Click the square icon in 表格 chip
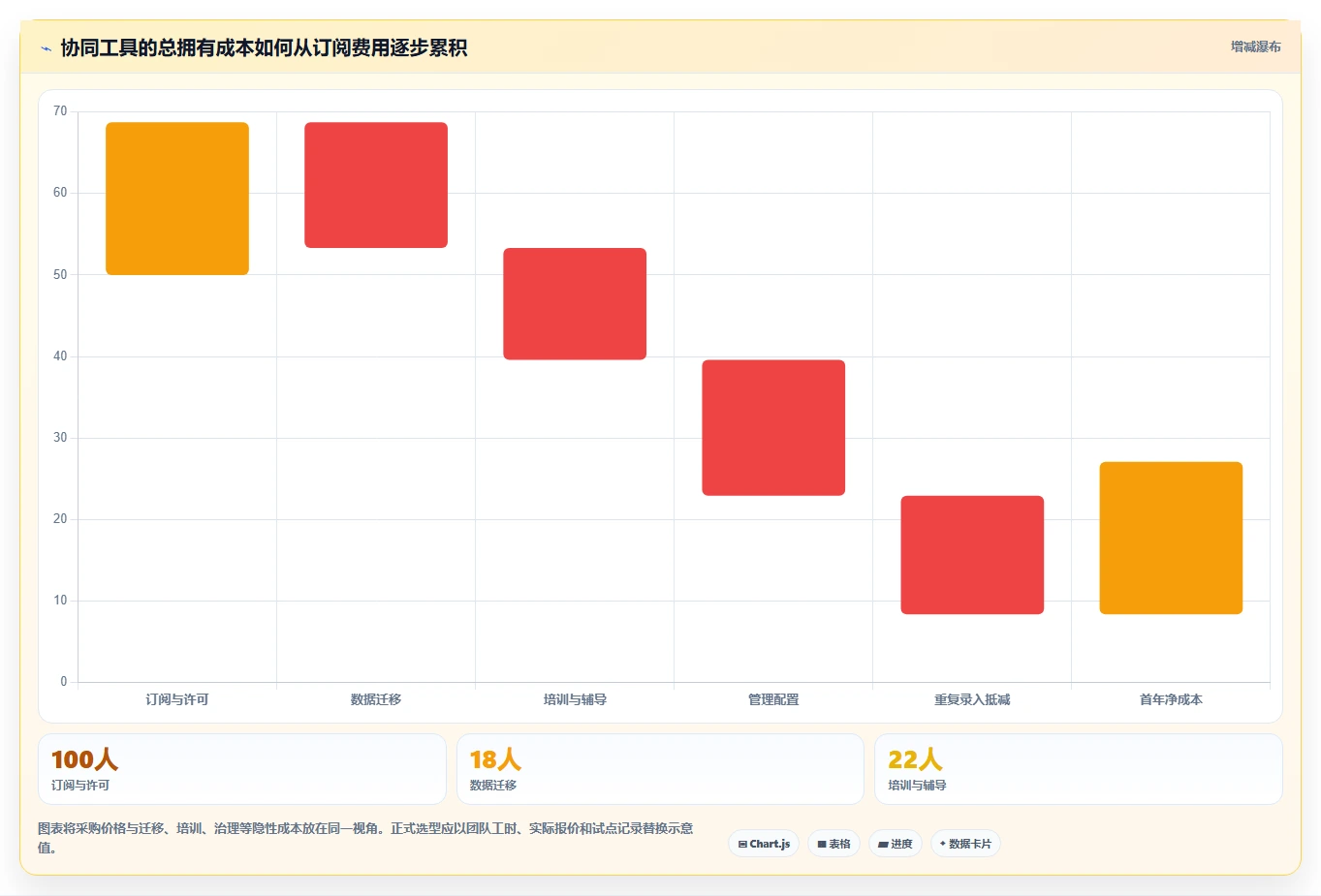 [822, 845]
